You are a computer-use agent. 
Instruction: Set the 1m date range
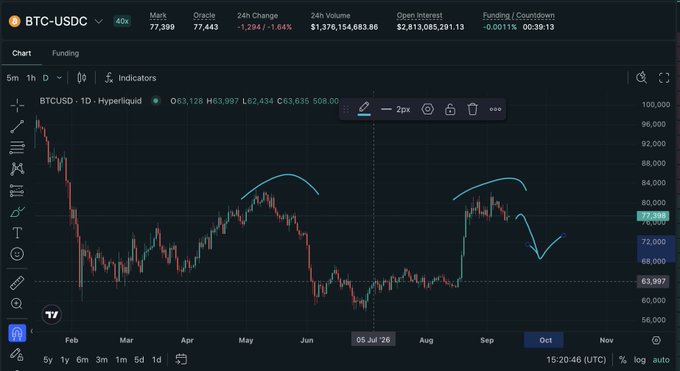tap(121, 360)
